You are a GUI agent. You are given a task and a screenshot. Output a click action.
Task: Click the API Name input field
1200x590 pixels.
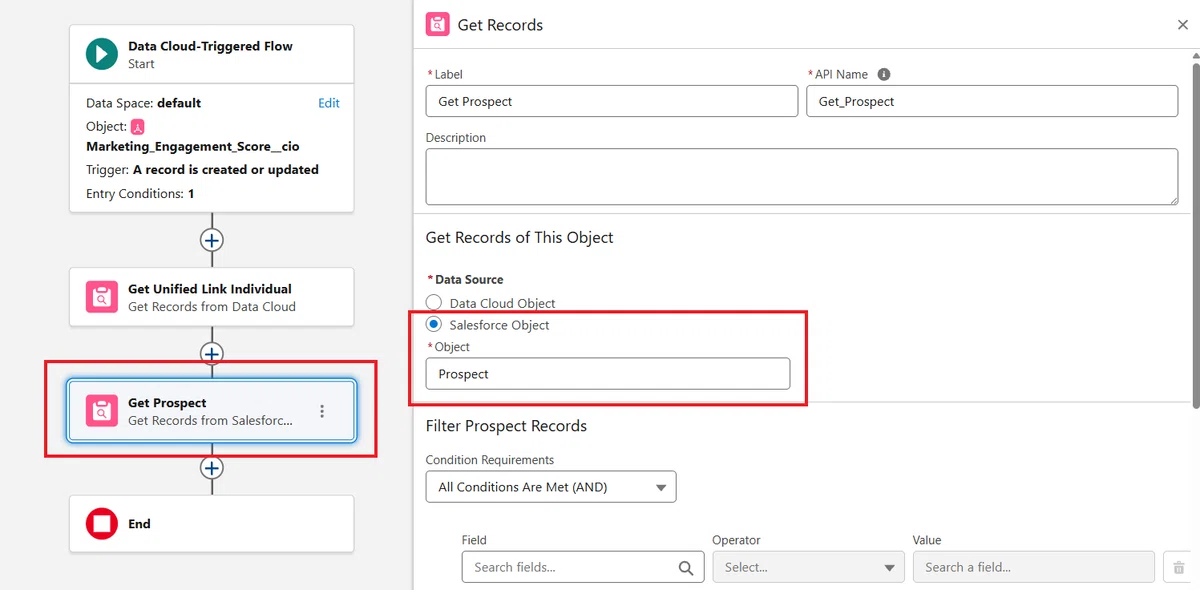point(992,101)
